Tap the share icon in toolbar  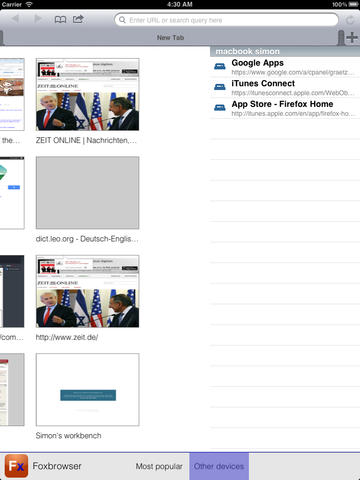(78, 19)
